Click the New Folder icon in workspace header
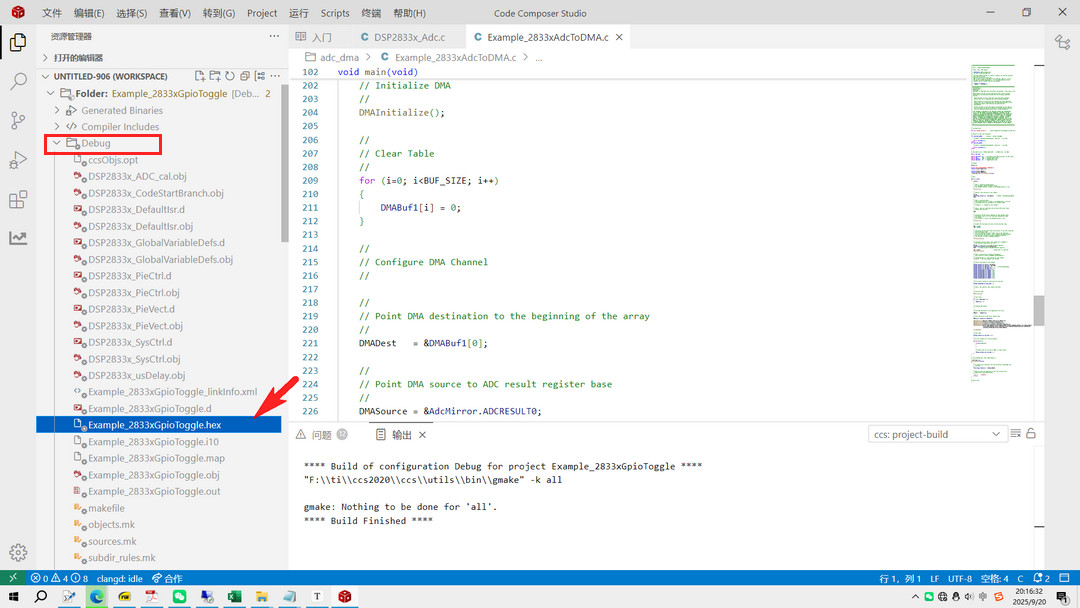Screen dimensions: 1080x608 (x=215, y=76)
